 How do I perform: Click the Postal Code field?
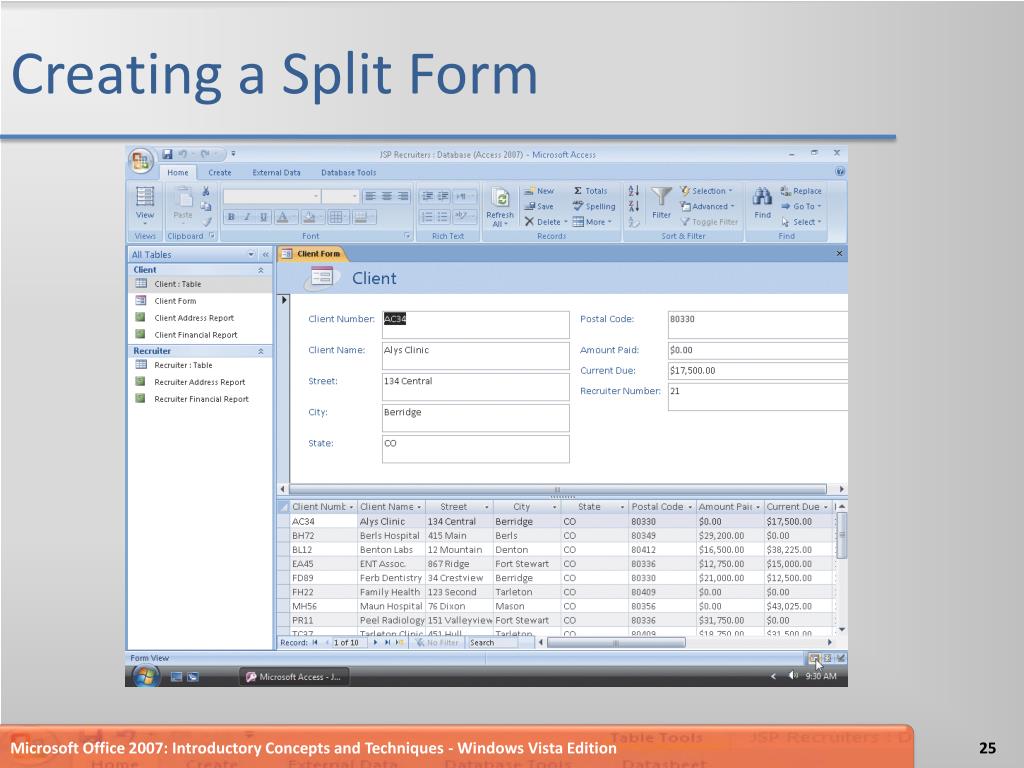click(758, 325)
